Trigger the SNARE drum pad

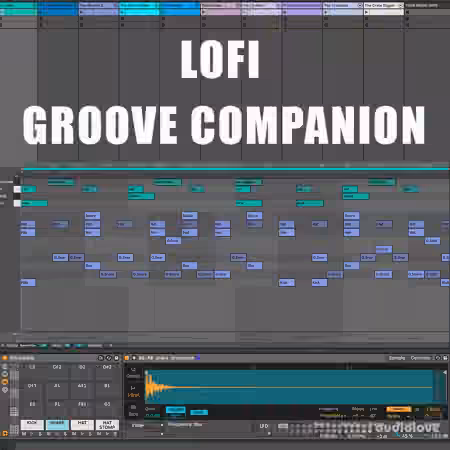pyautogui.click(x=57, y=424)
